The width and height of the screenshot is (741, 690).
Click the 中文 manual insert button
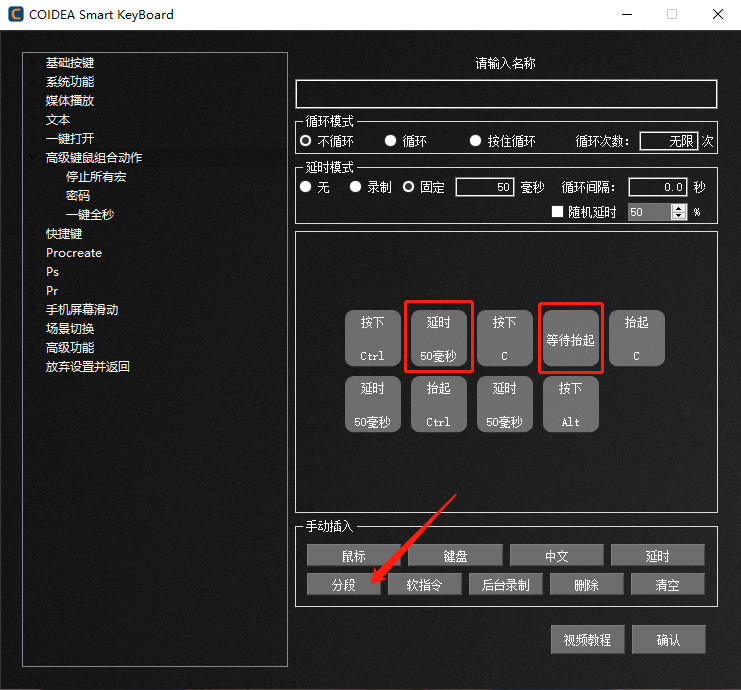coord(557,555)
